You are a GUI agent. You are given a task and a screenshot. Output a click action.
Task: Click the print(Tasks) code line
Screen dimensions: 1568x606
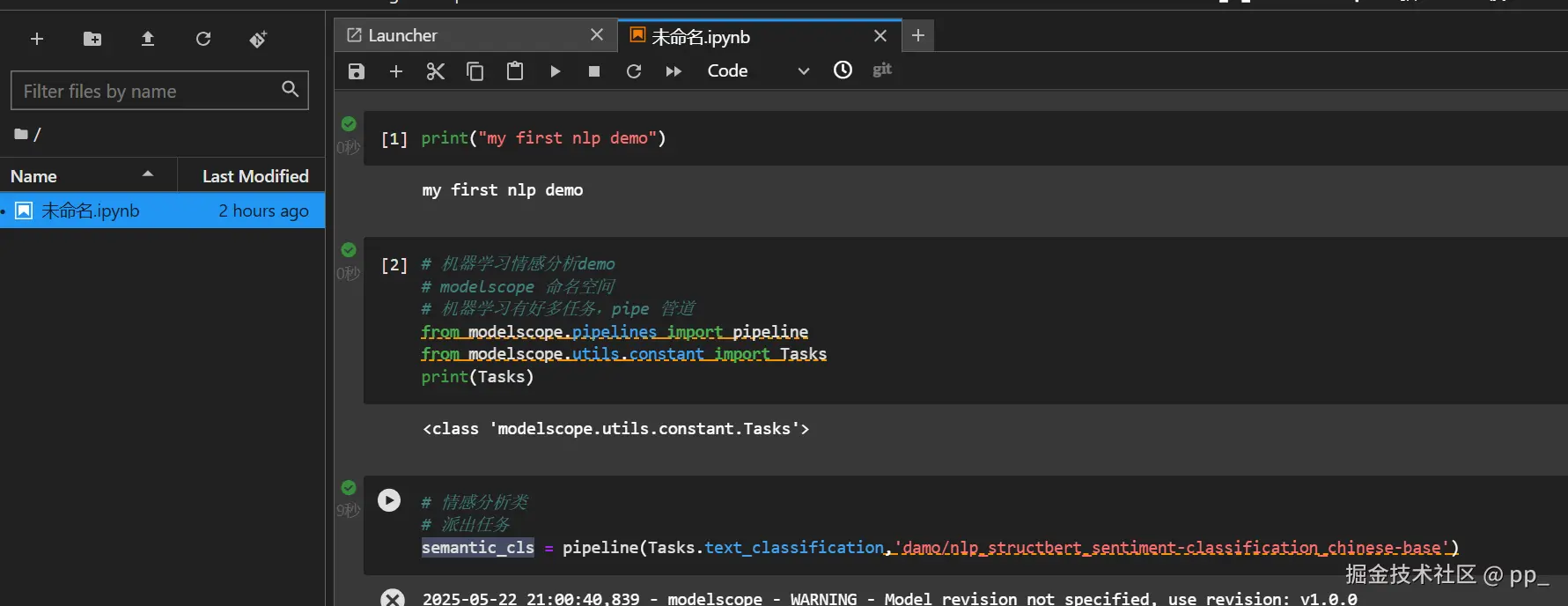click(x=477, y=376)
